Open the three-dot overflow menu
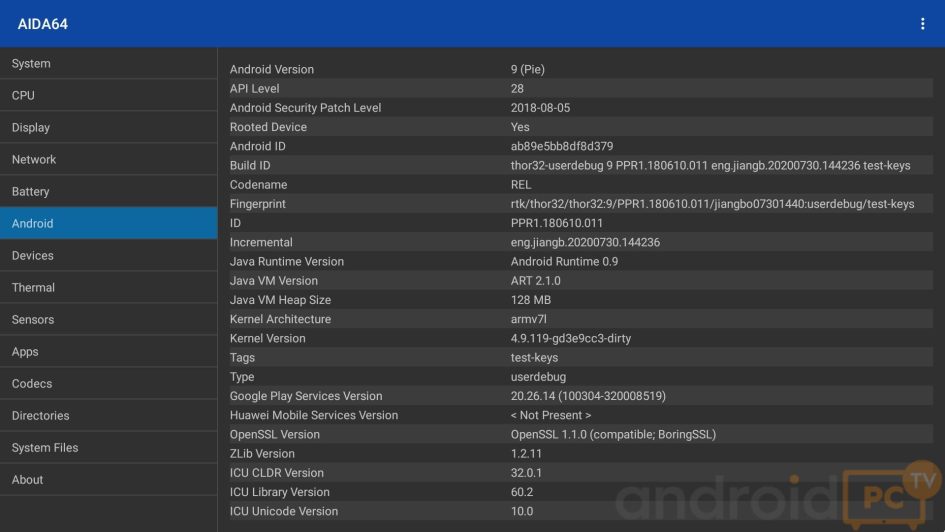The height and width of the screenshot is (532, 945). click(x=922, y=24)
